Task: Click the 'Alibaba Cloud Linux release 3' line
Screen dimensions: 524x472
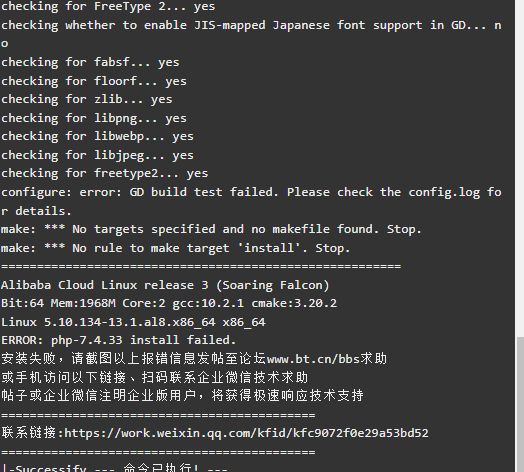Action: click(x=165, y=285)
